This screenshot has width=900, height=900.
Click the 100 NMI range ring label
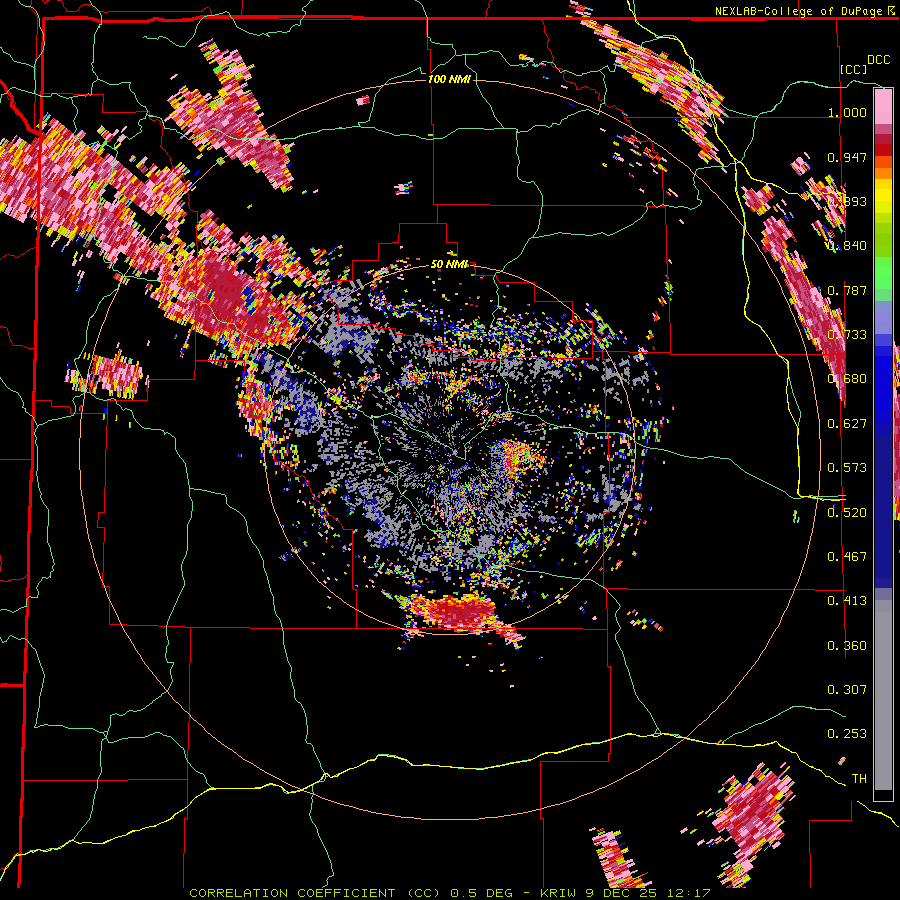click(449, 79)
